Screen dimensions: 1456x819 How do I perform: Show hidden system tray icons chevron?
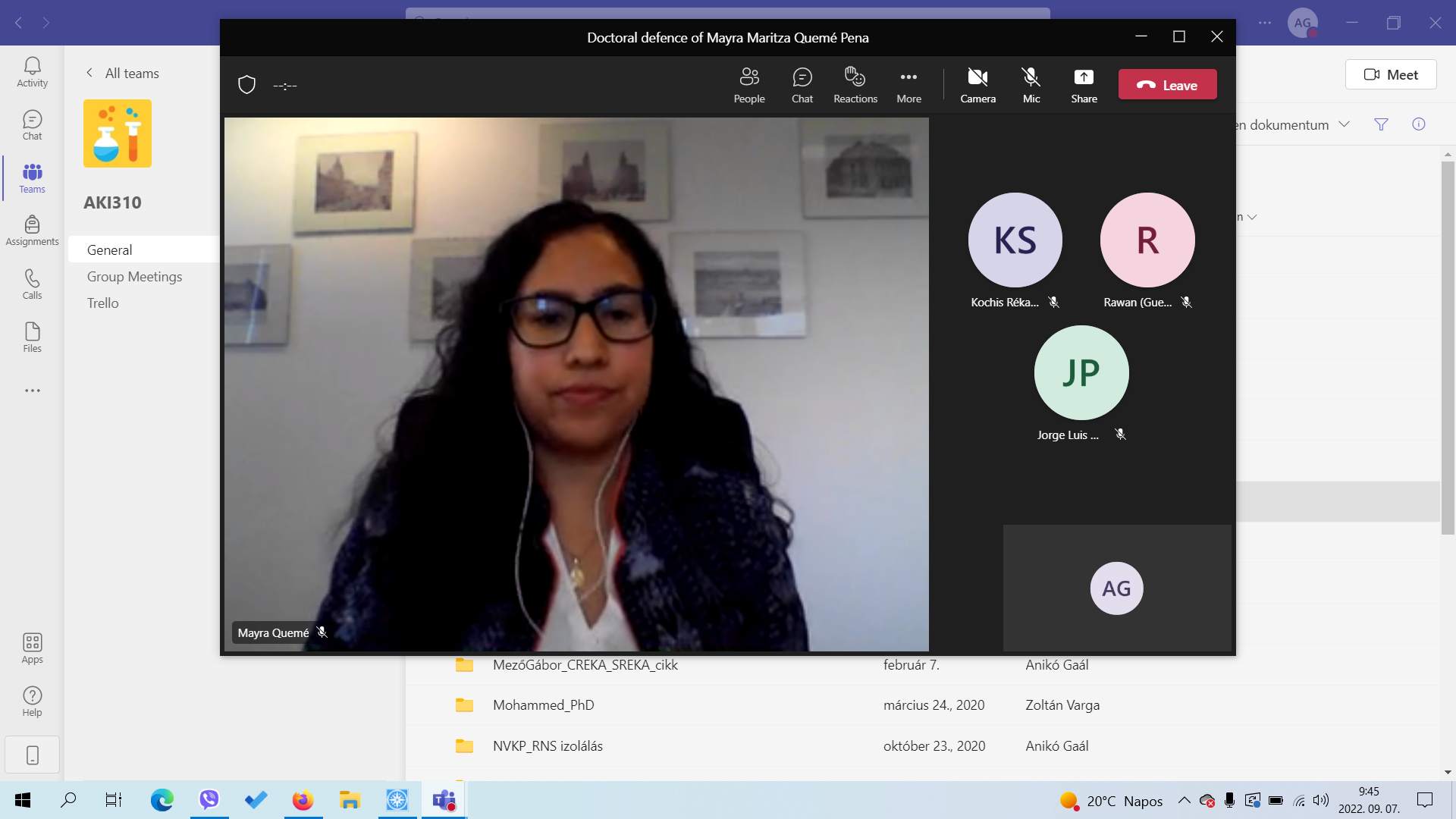pos(1184,800)
